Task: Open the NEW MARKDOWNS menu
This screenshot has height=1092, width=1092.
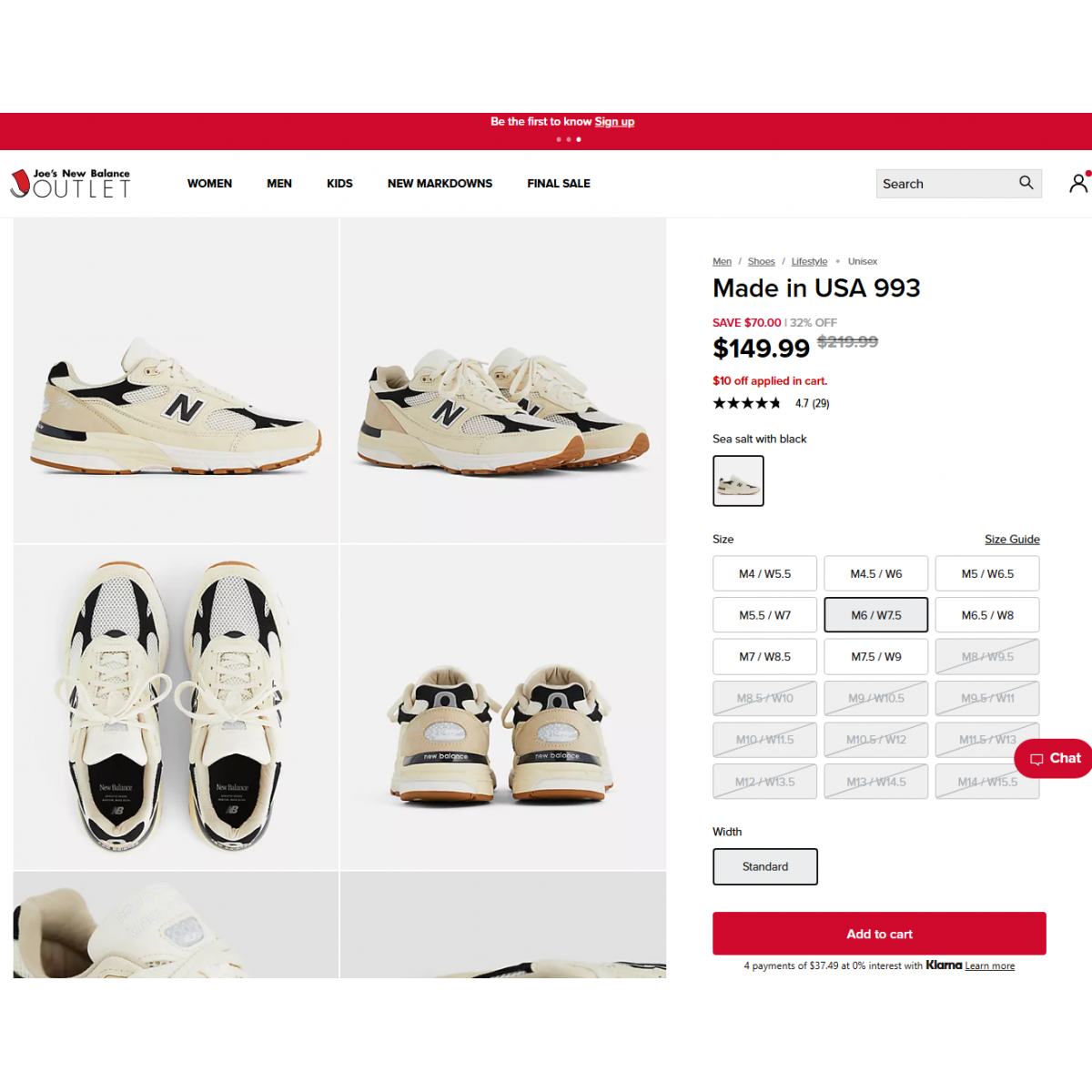Action: pyautogui.click(x=440, y=183)
